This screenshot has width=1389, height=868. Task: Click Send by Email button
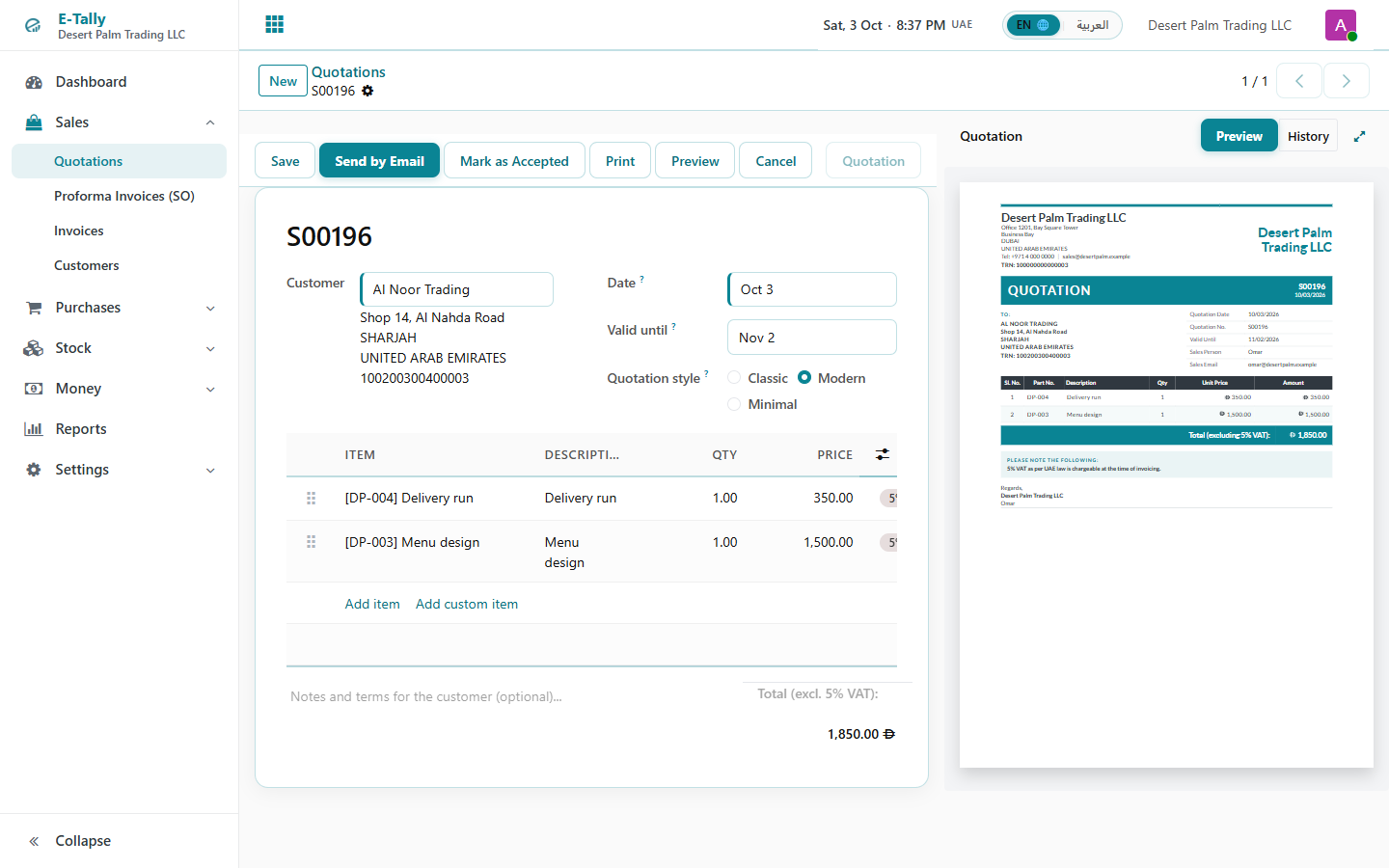click(379, 161)
